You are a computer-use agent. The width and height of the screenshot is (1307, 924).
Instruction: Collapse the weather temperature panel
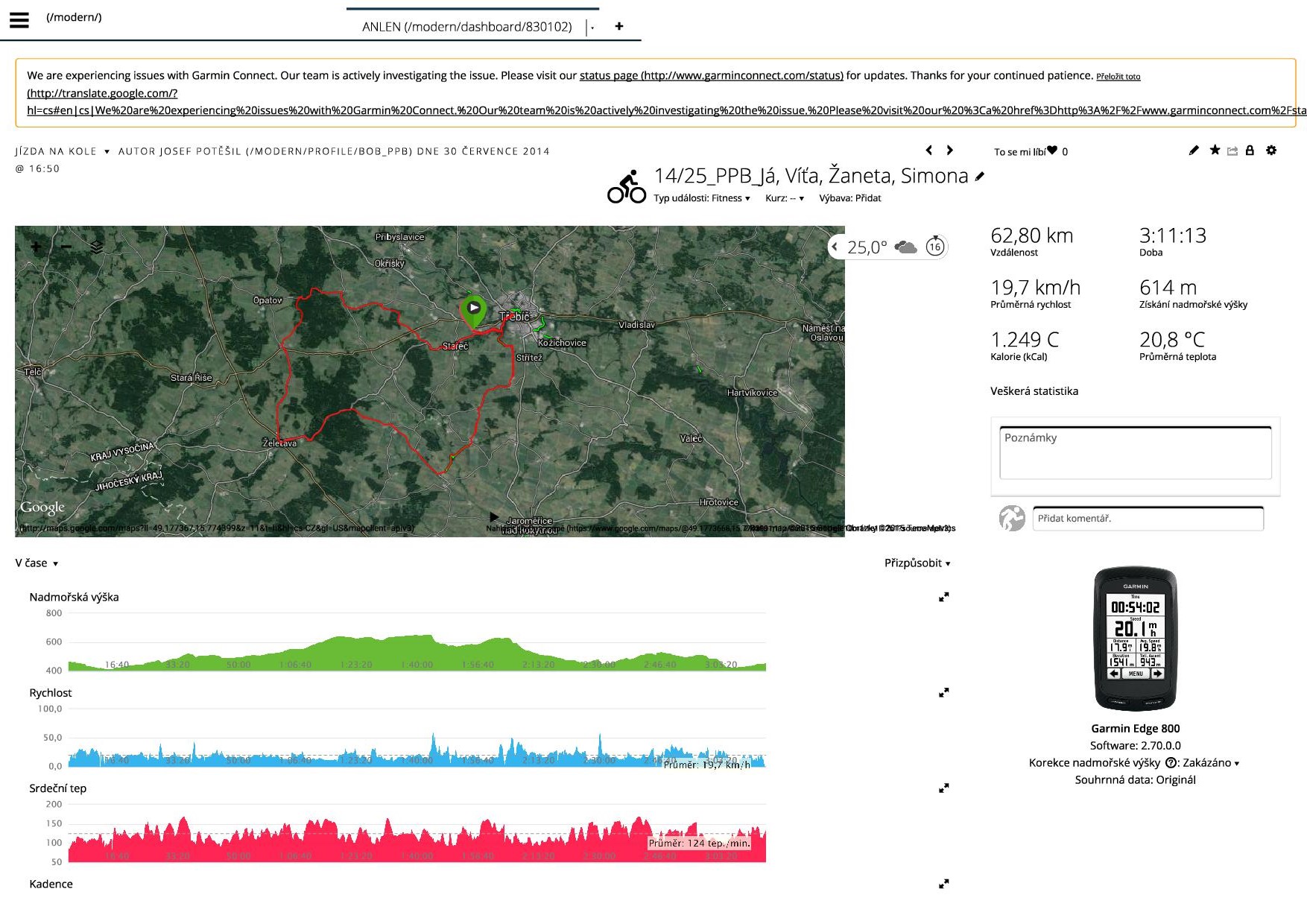(835, 247)
